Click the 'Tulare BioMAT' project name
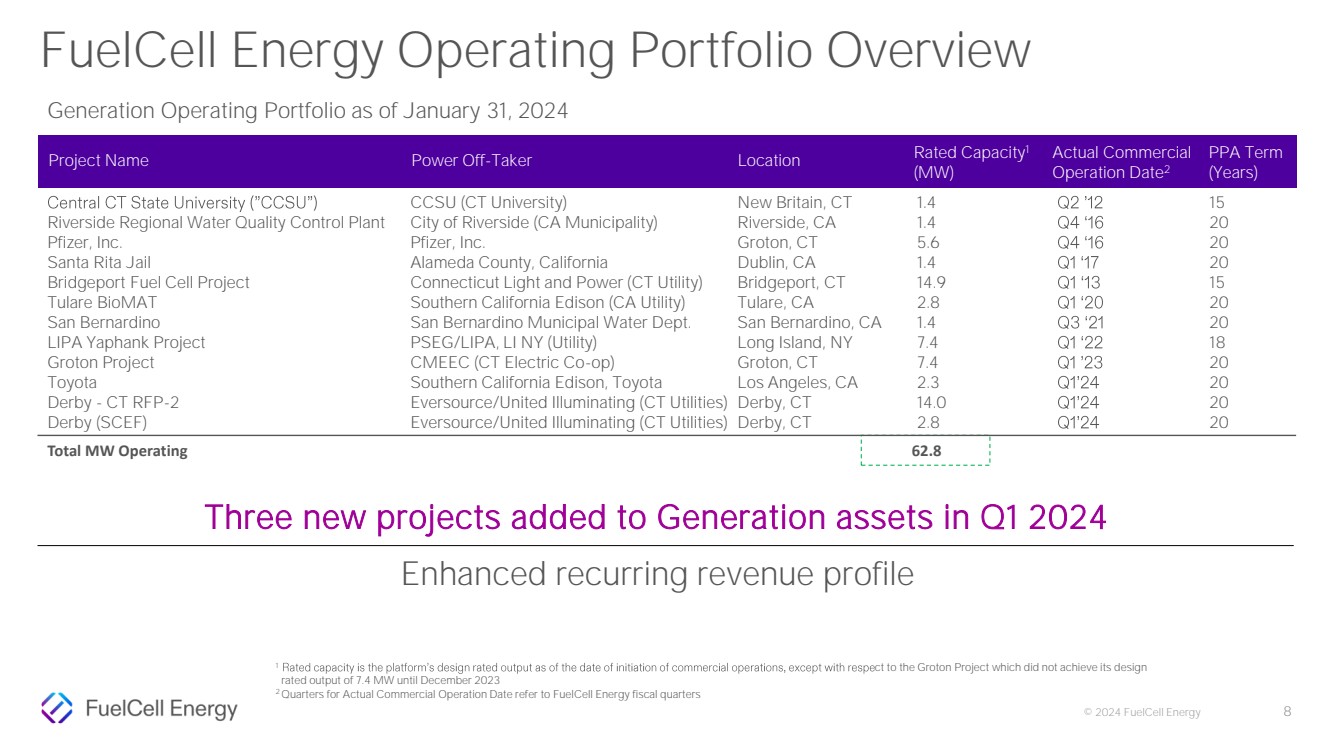 101,303
